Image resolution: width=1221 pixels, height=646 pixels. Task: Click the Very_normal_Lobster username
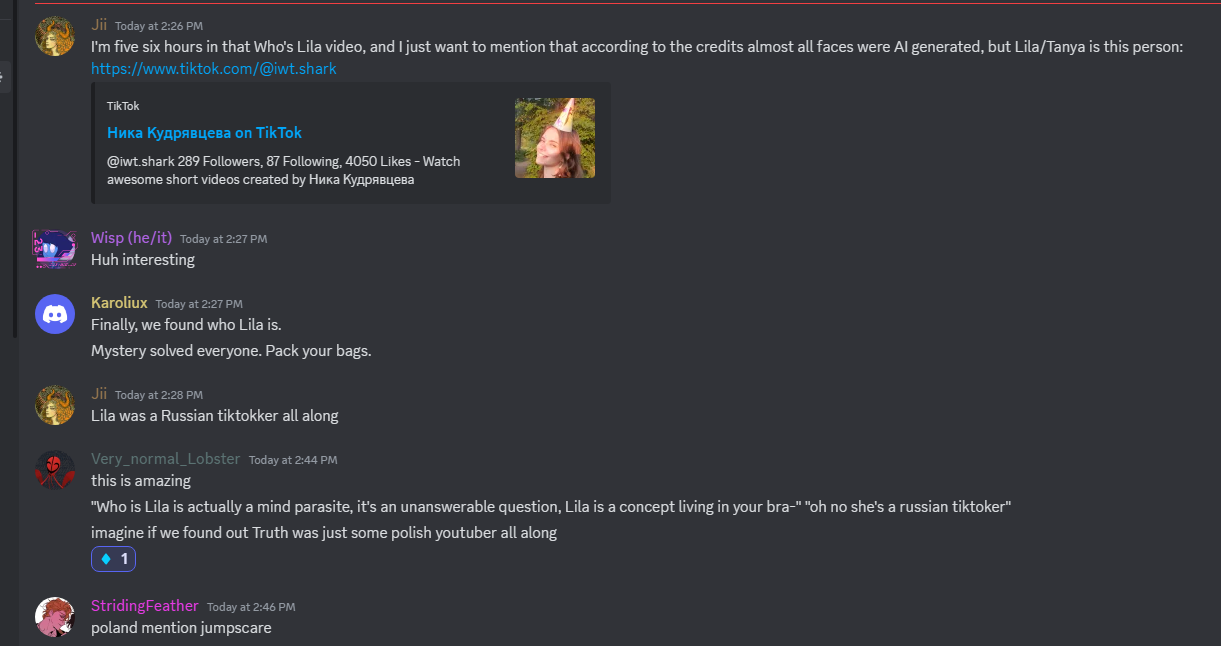[165, 459]
